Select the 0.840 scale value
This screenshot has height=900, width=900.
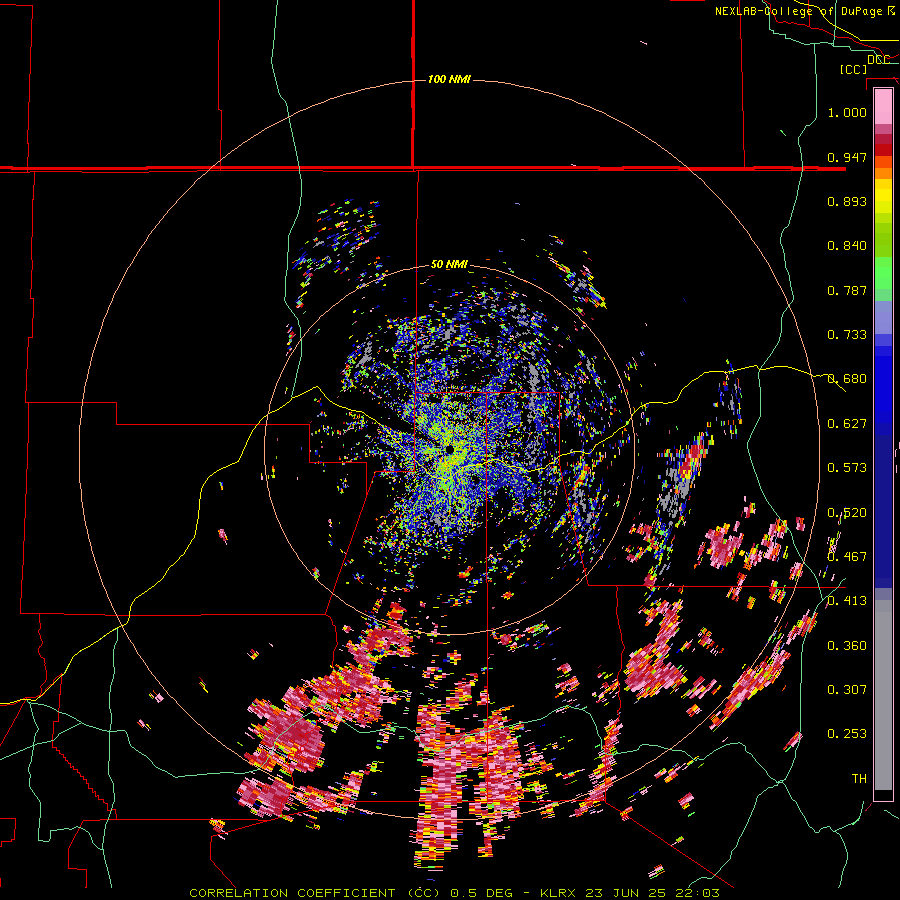847,246
